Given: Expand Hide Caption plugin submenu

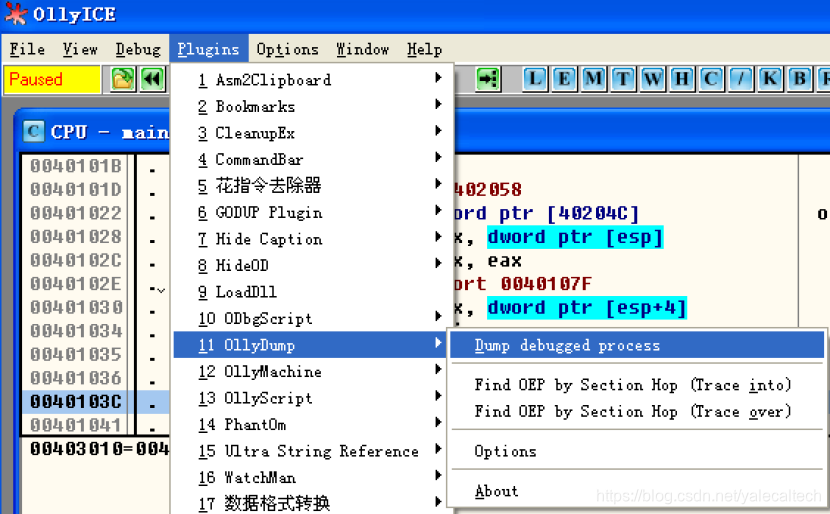Looking at the screenshot, I should point(313,239).
